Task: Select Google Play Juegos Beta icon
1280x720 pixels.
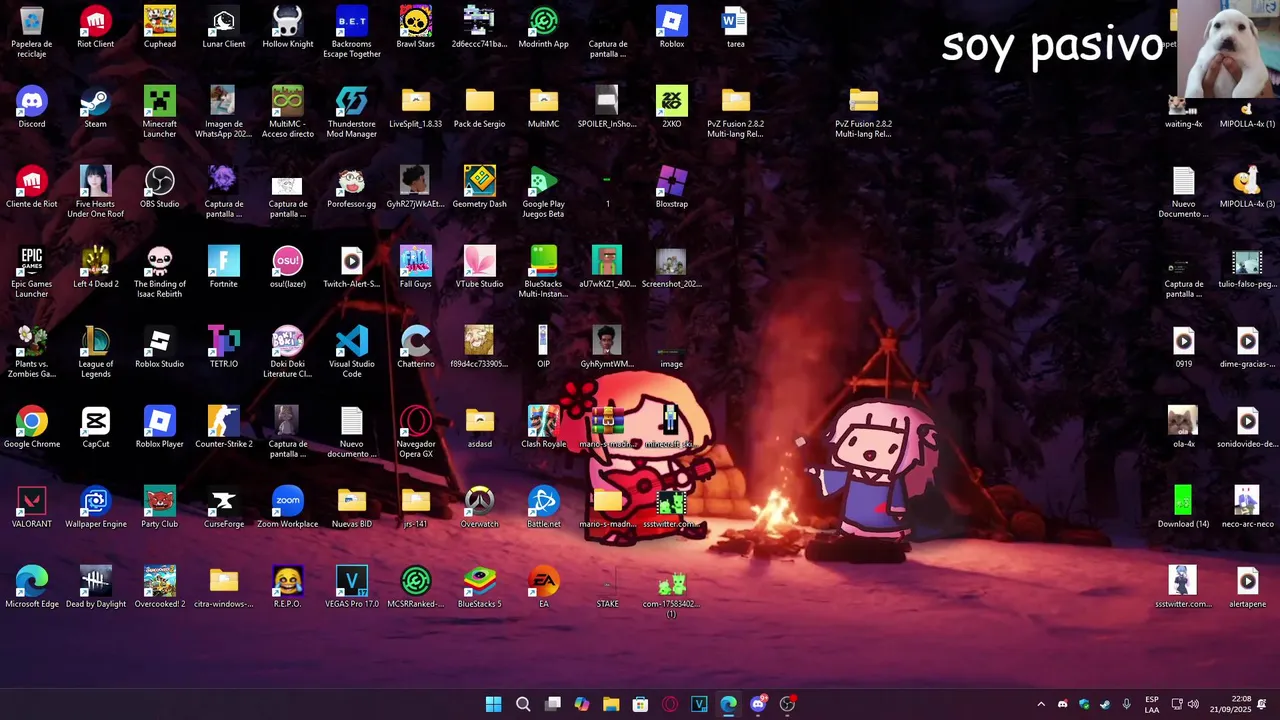Action: [544, 192]
